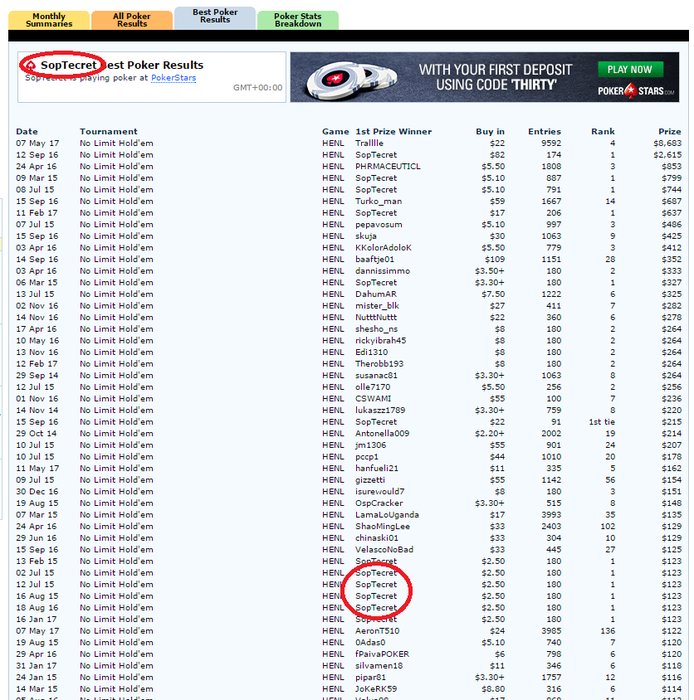Image resolution: width=694 pixels, height=700 pixels.
Task: Click winner NutttNuttt
Action: (x=376, y=317)
